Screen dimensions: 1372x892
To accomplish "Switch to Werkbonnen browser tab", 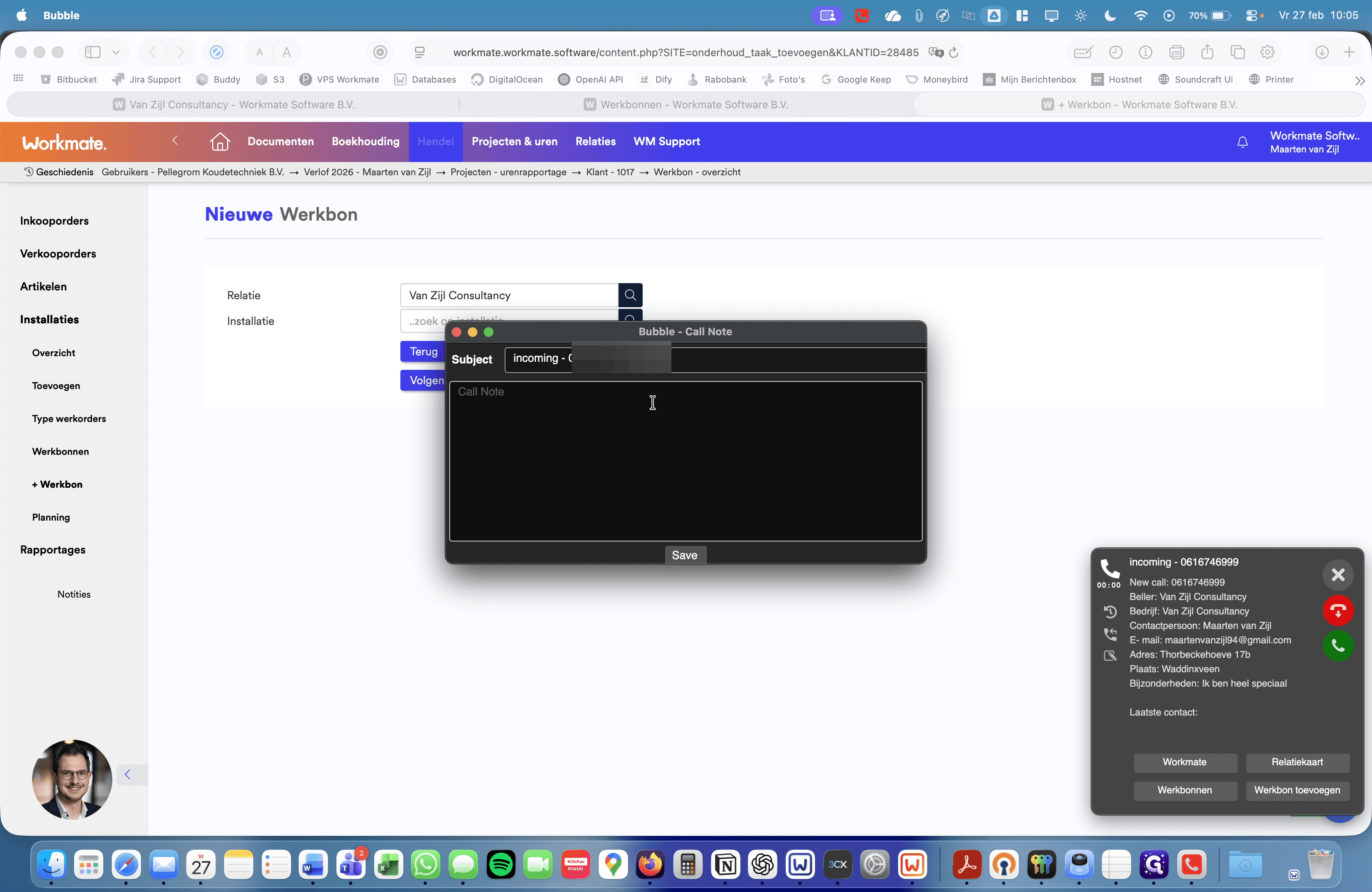I will tap(686, 104).
